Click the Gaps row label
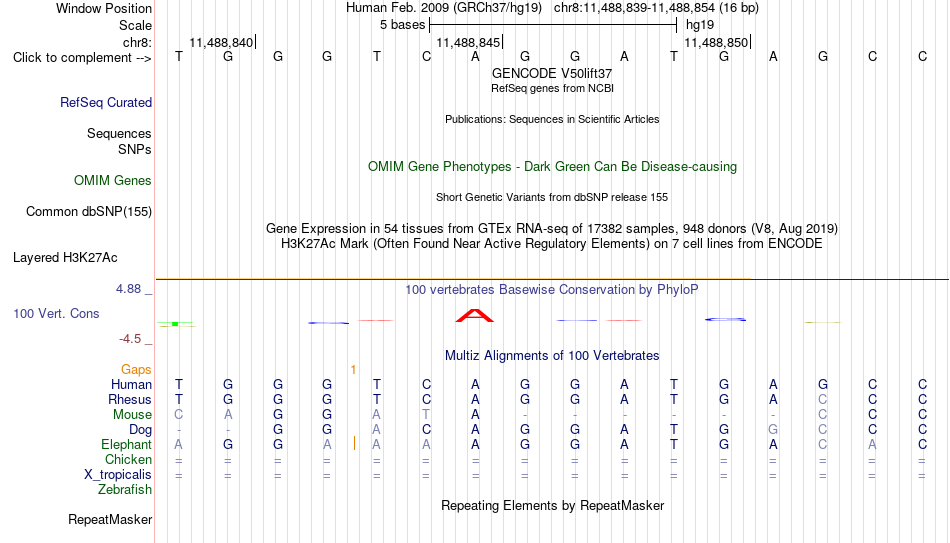This screenshot has width=950, height=543. pos(136,370)
